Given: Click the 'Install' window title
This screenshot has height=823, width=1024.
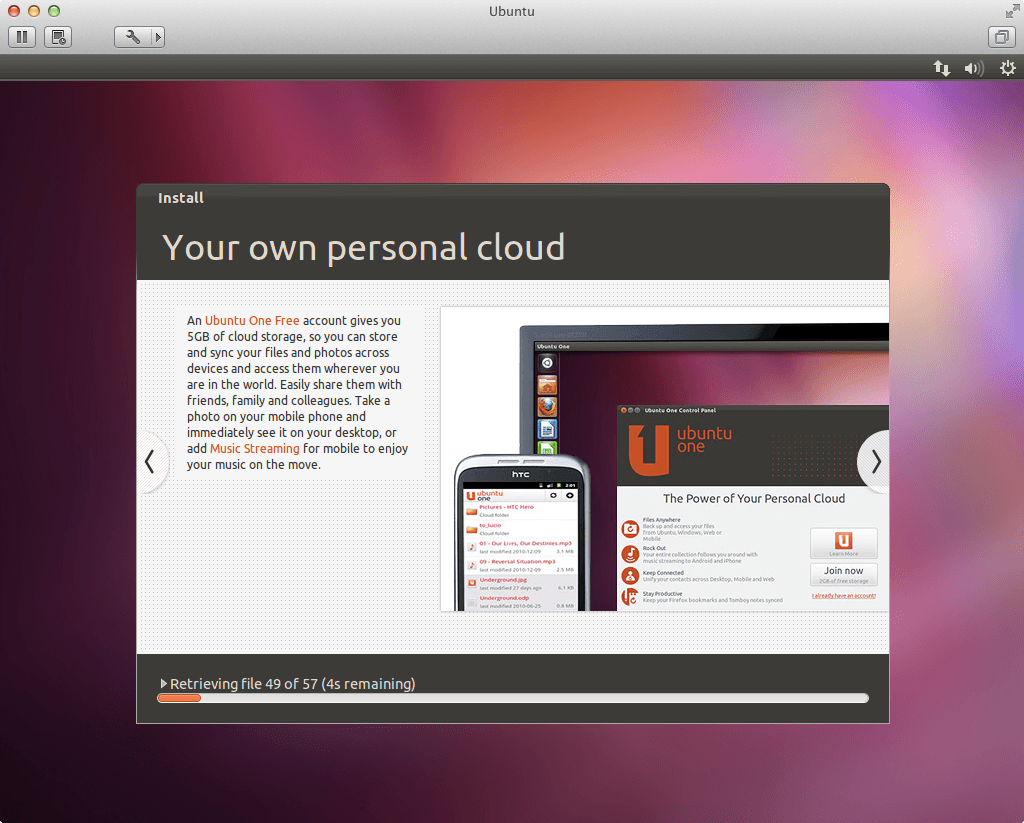Looking at the screenshot, I should [181, 198].
